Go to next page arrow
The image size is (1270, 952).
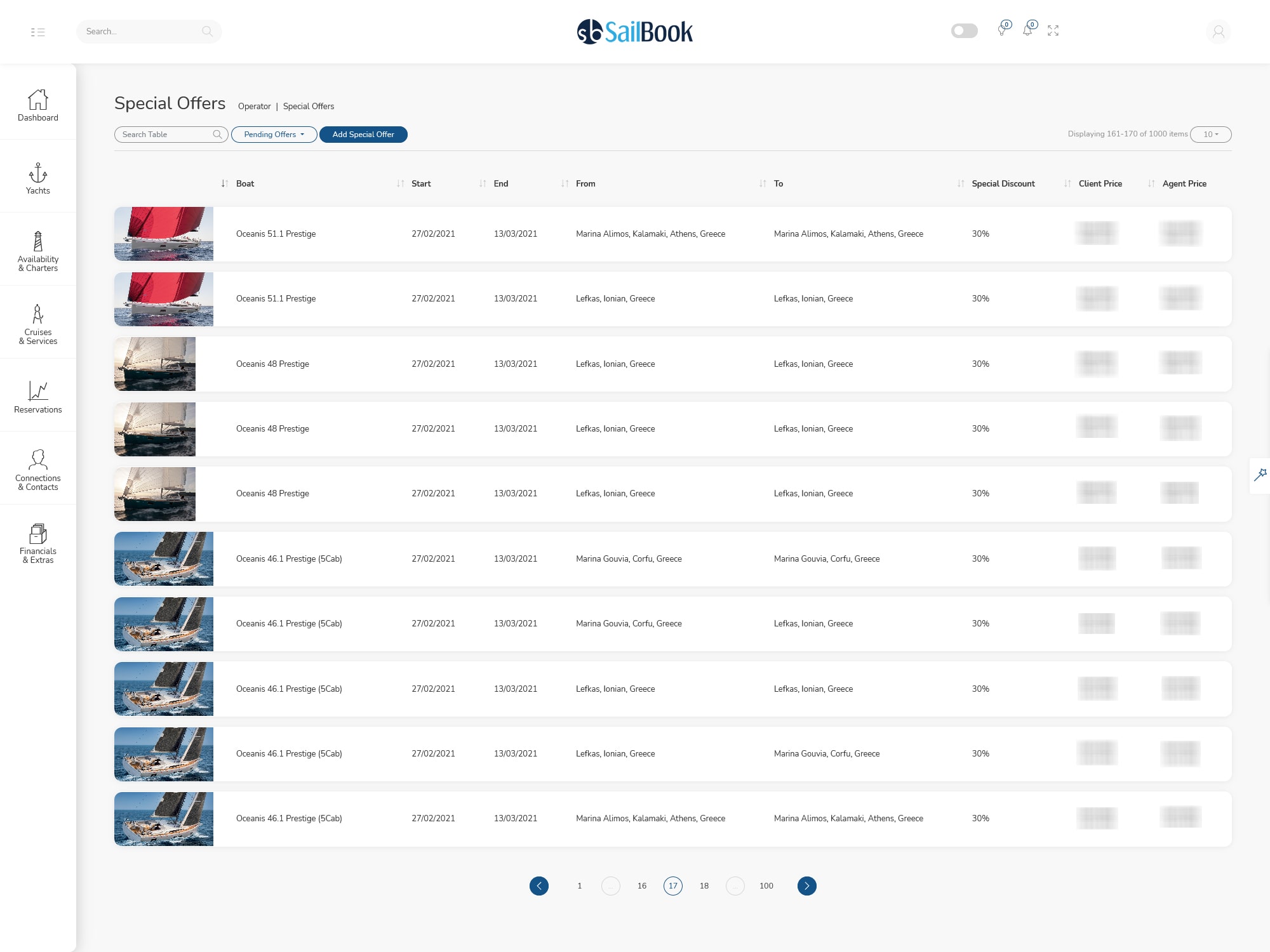tap(806, 885)
